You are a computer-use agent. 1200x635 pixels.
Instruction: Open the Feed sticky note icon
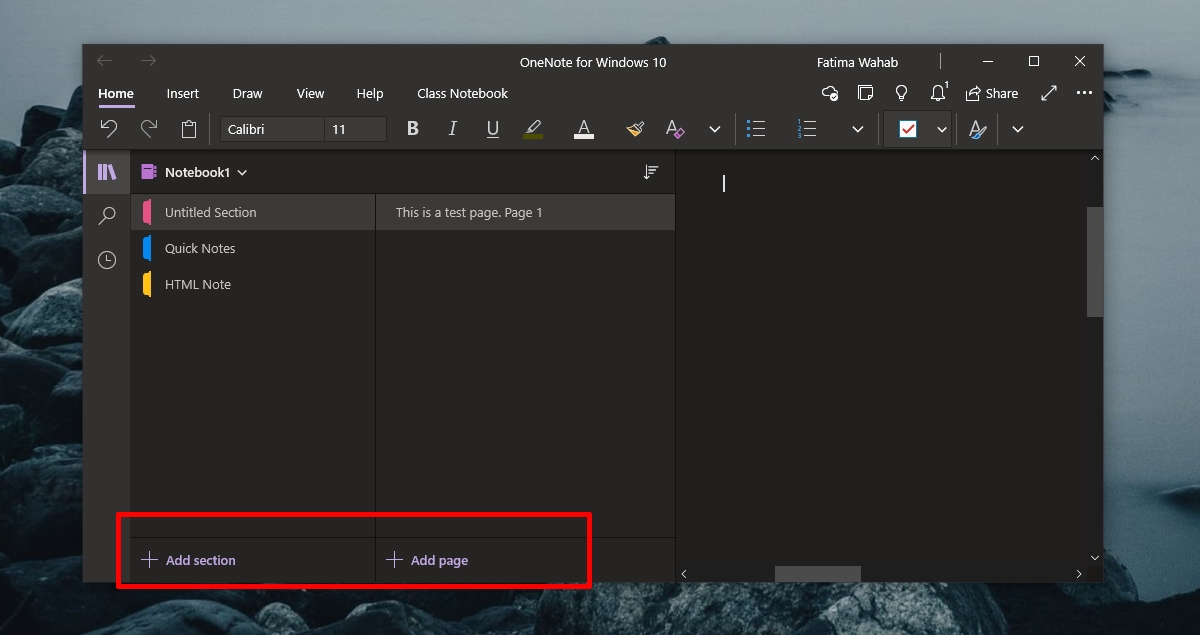[865, 93]
